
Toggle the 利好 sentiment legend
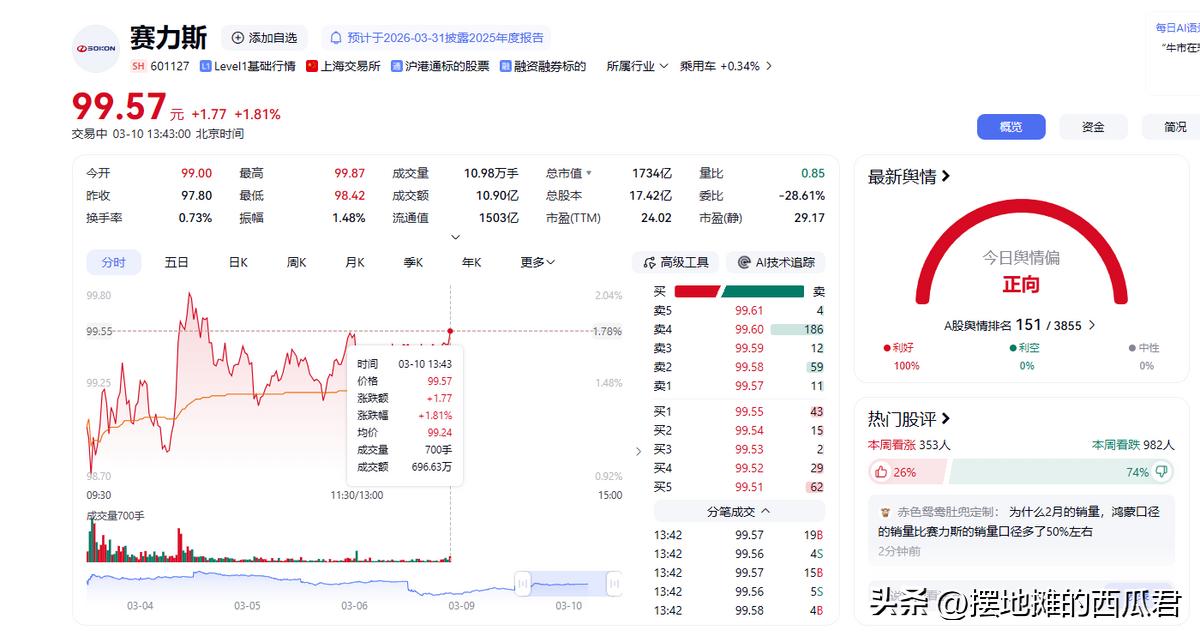(x=899, y=347)
